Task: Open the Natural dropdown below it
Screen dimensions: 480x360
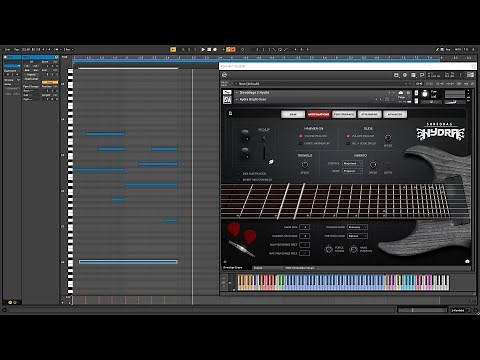Action: [357, 236]
